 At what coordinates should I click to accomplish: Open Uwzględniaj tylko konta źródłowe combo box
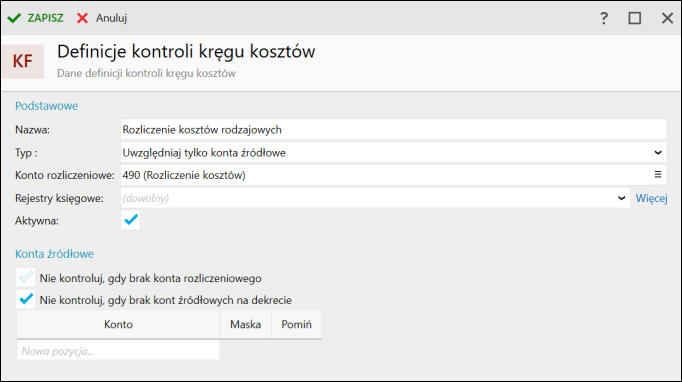tap(393, 153)
